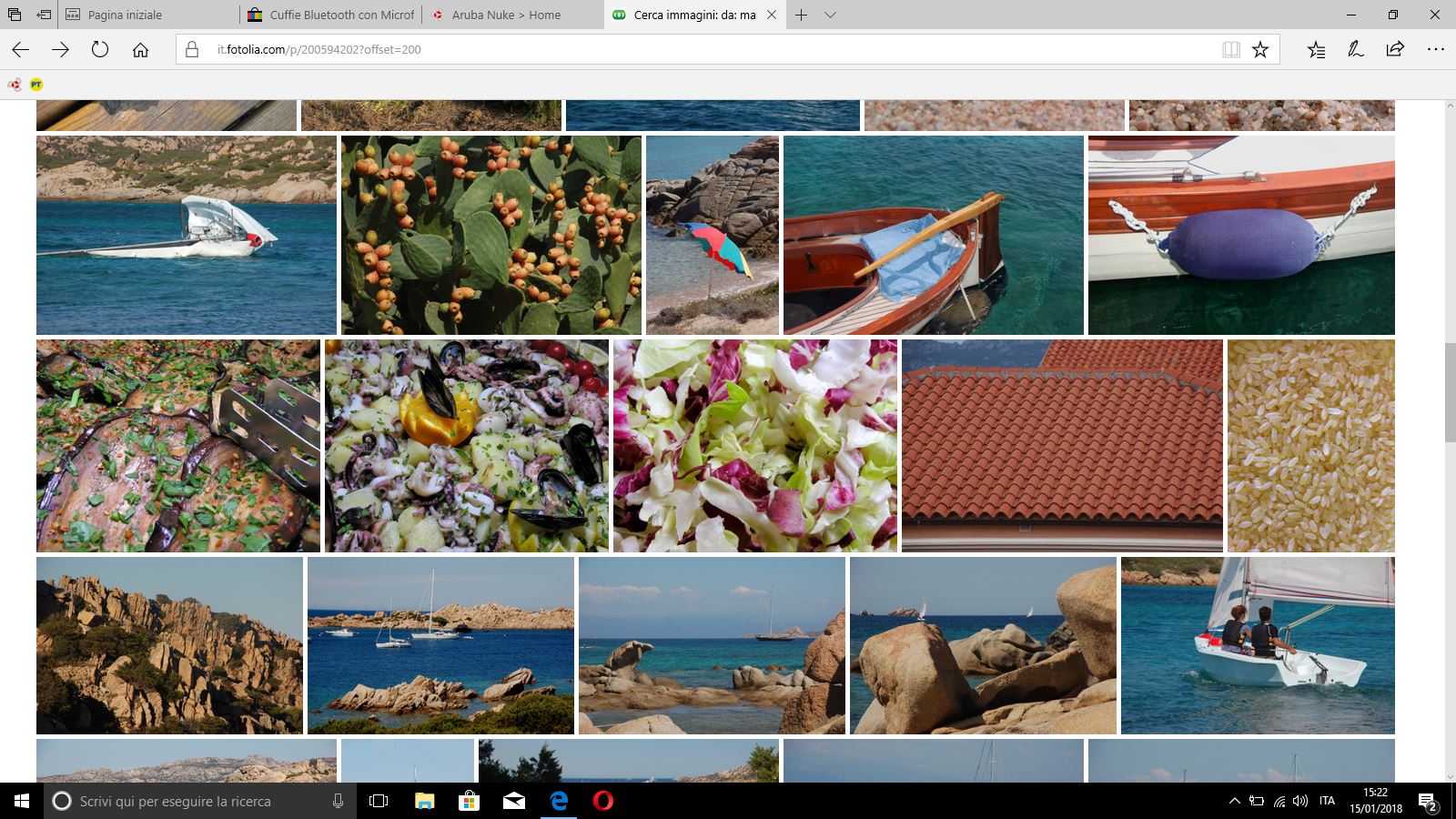This screenshot has height=819, width=1456.
Task: Open the red tile roof photo
Action: point(1062,446)
